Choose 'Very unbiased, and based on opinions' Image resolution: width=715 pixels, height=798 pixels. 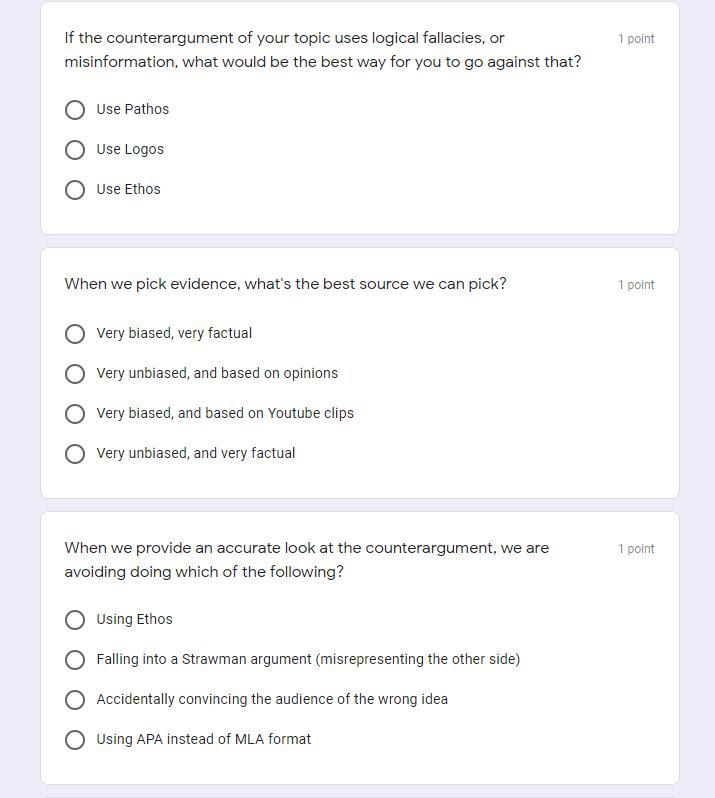[75, 374]
